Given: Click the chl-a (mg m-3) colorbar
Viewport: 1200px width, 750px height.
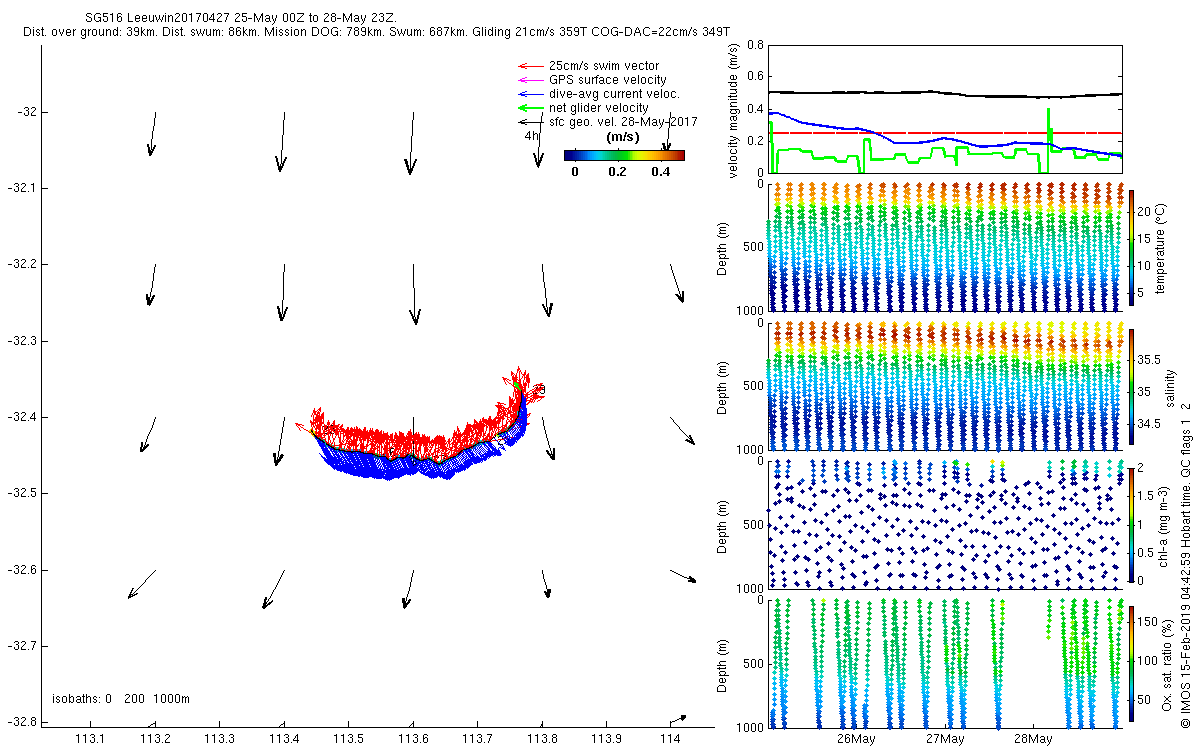Looking at the screenshot, I should click(1132, 524).
